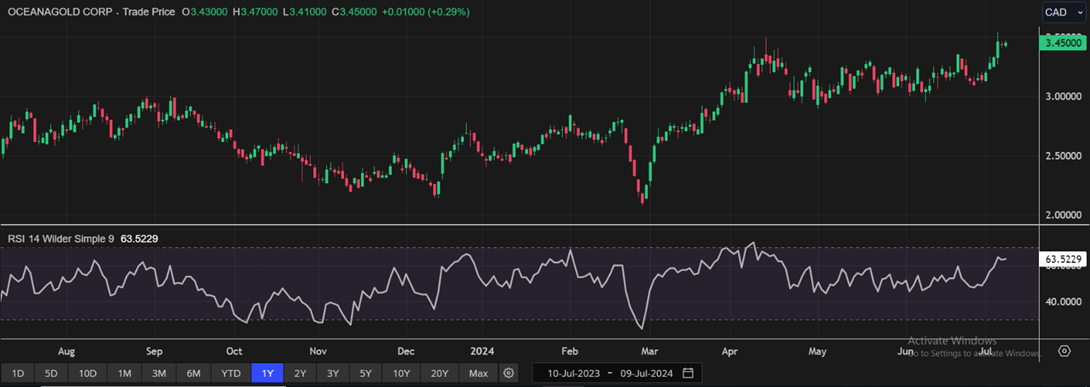Click the Oct label on time axis
Screen dimensions: 1090x387
point(234,352)
